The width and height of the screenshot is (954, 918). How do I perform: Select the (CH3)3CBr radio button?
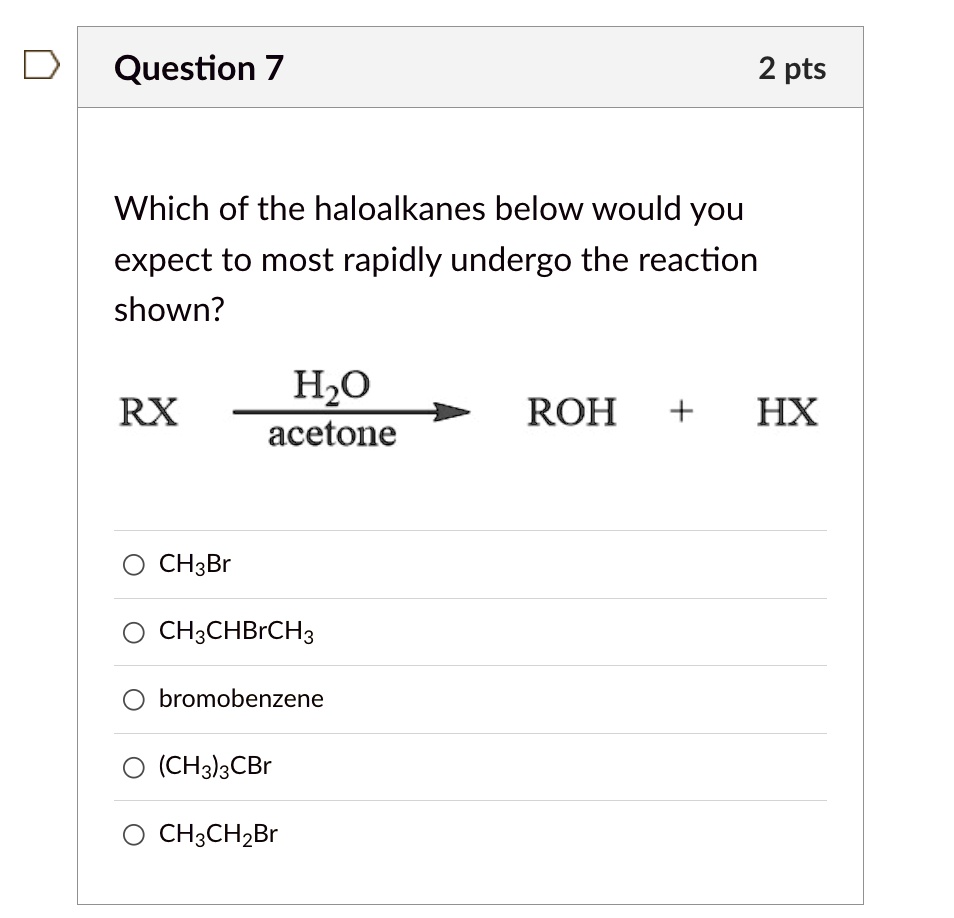pos(133,765)
